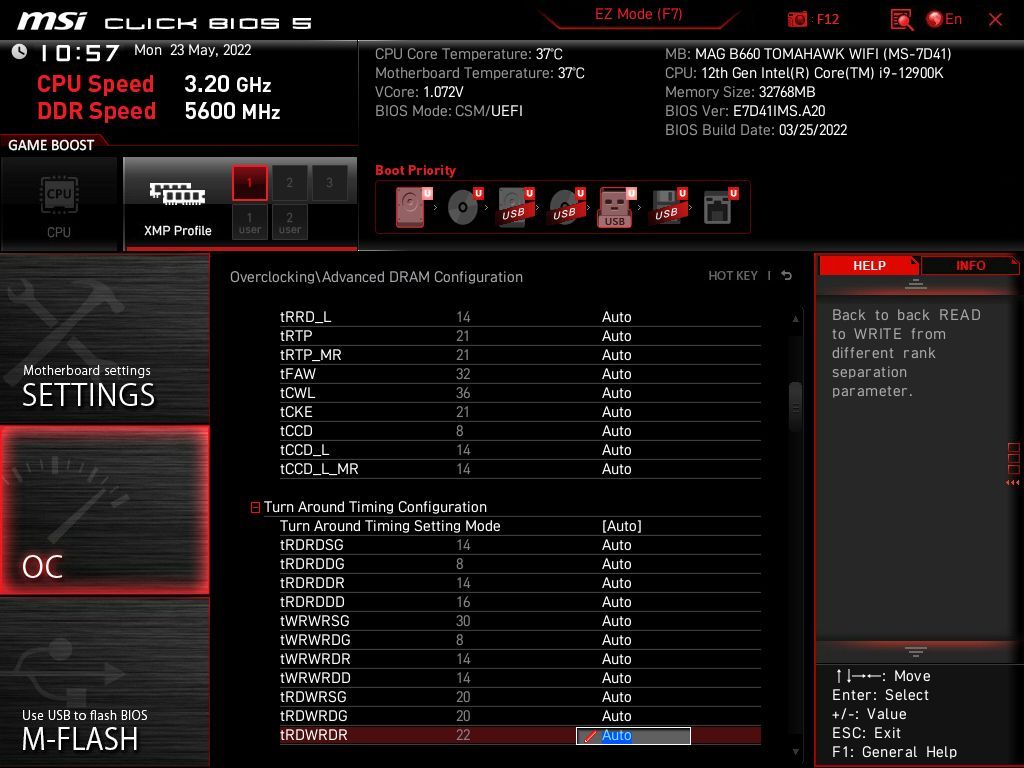Image resolution: width=1024 pixels, height=768 pixels.
Task: Select the tRTP Auto value
Action: 616,336
